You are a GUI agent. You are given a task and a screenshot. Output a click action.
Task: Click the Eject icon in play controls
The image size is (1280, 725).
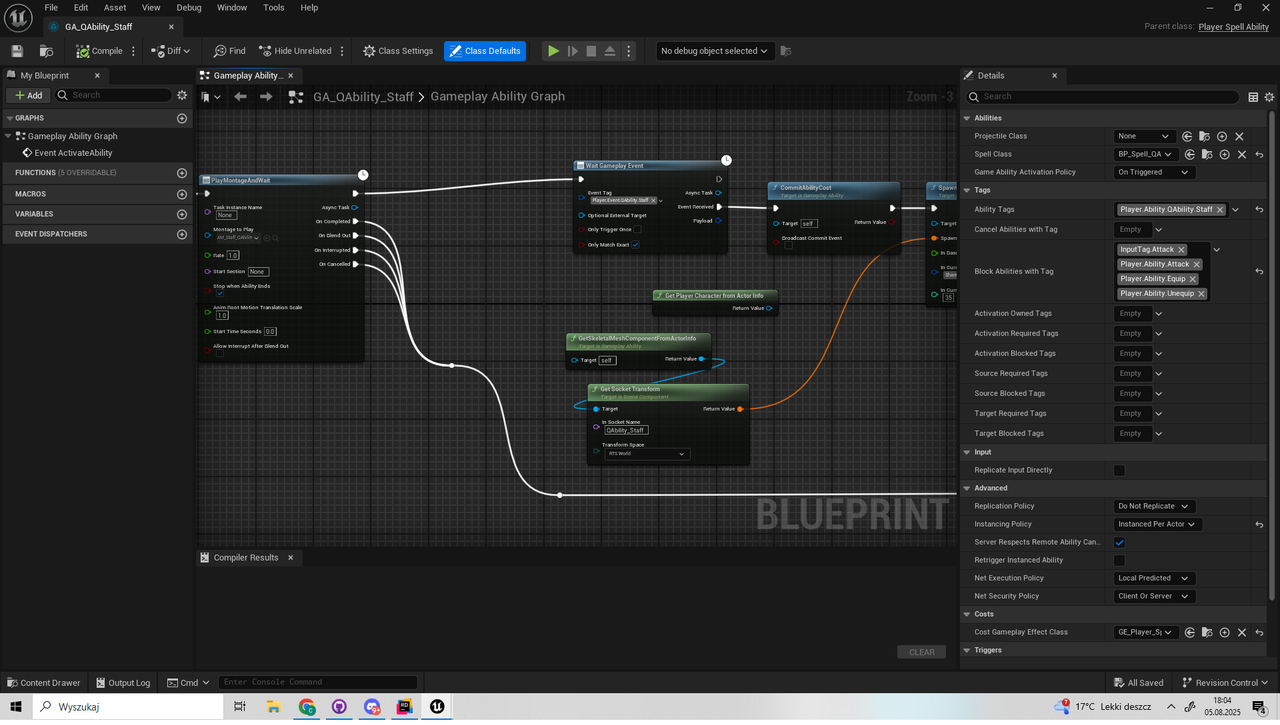pyautogui.click(x=610, y=51)
